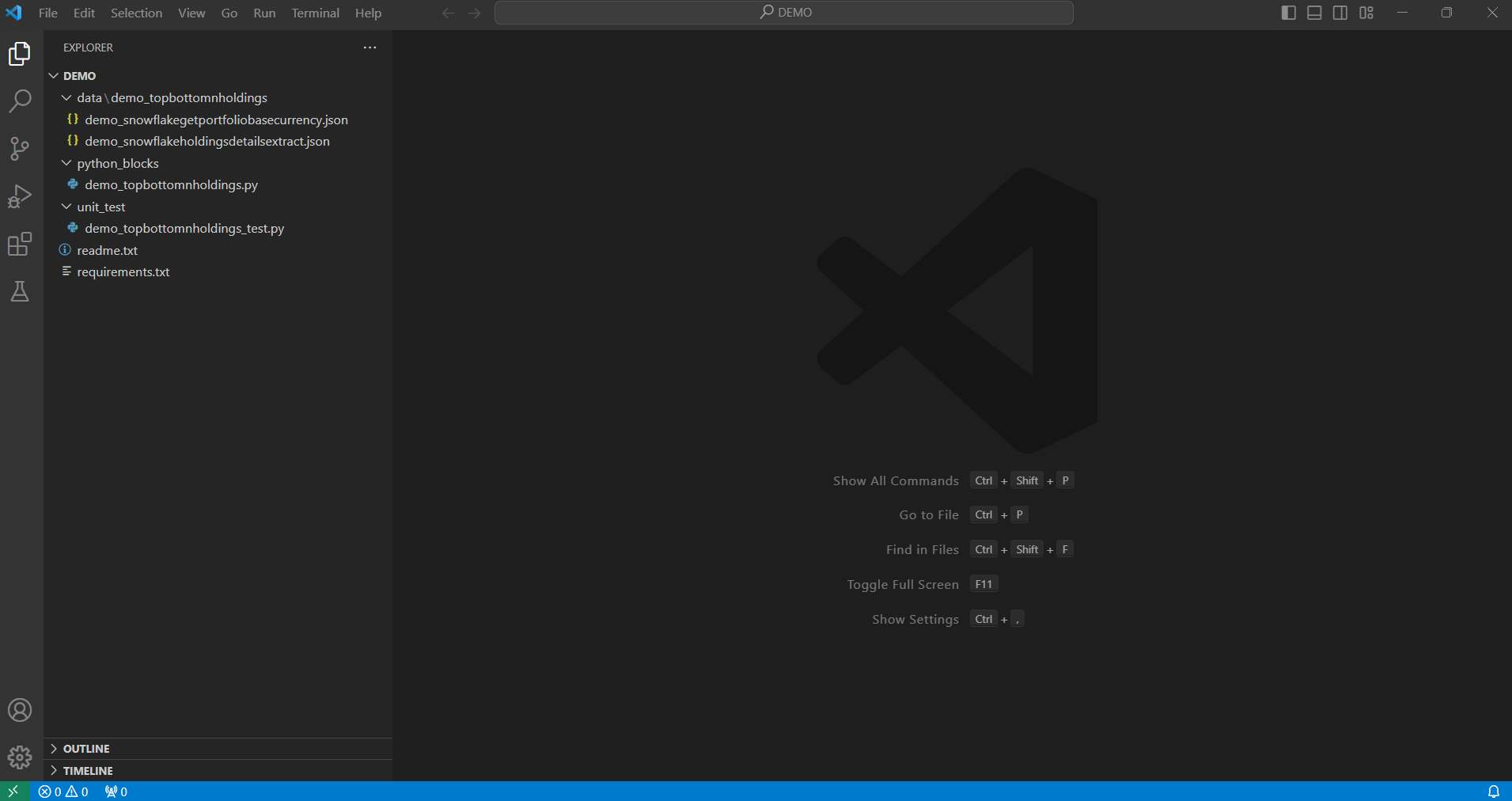Click the VS Code logo menu icon
Screen dimensions: 1512x801
pos(14,13)
